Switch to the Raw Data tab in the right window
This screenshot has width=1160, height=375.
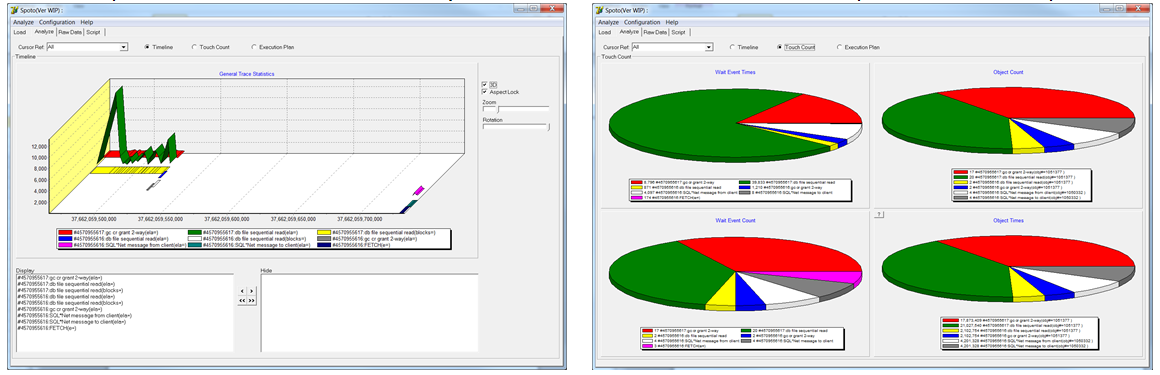656,32
